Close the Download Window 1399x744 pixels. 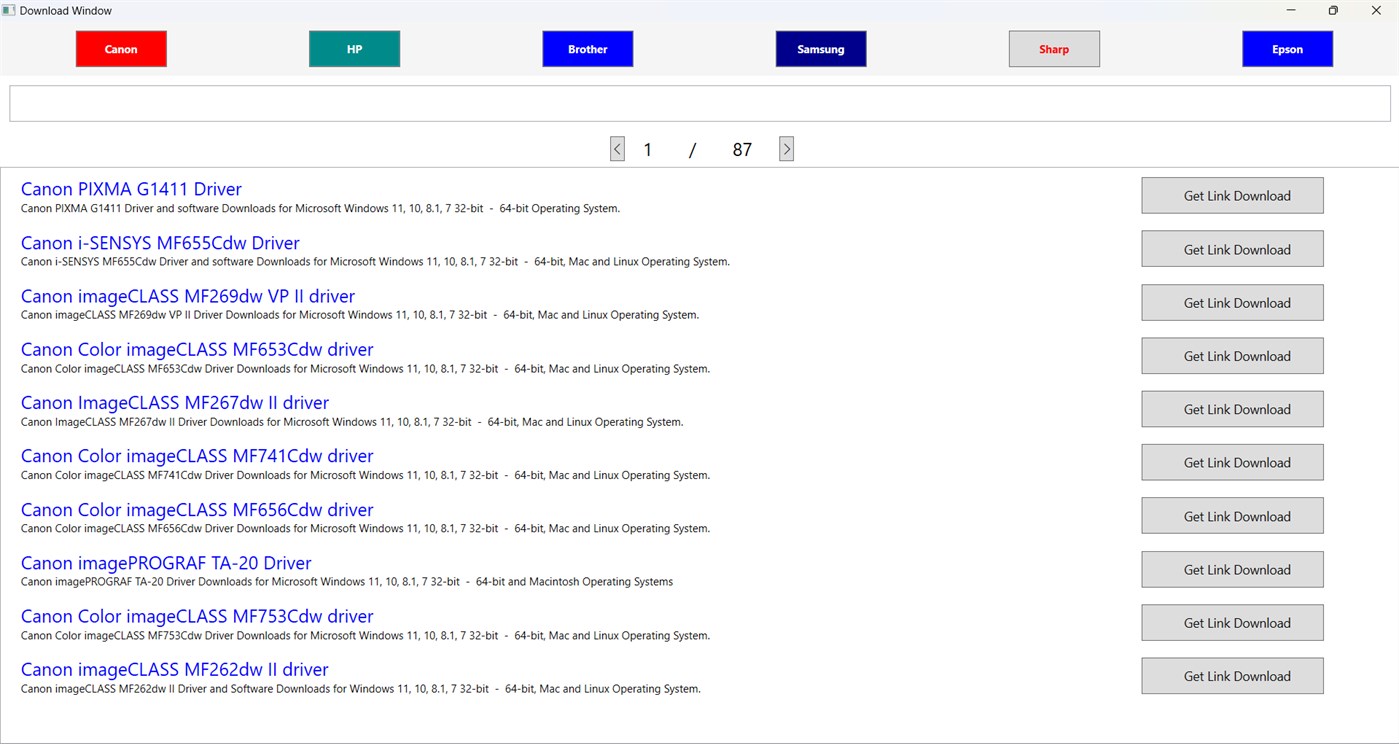point(1376,10)
